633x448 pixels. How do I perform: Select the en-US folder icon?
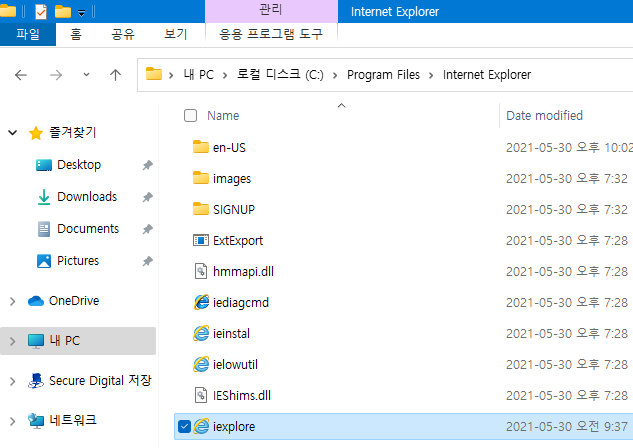[x=201, y=147]
